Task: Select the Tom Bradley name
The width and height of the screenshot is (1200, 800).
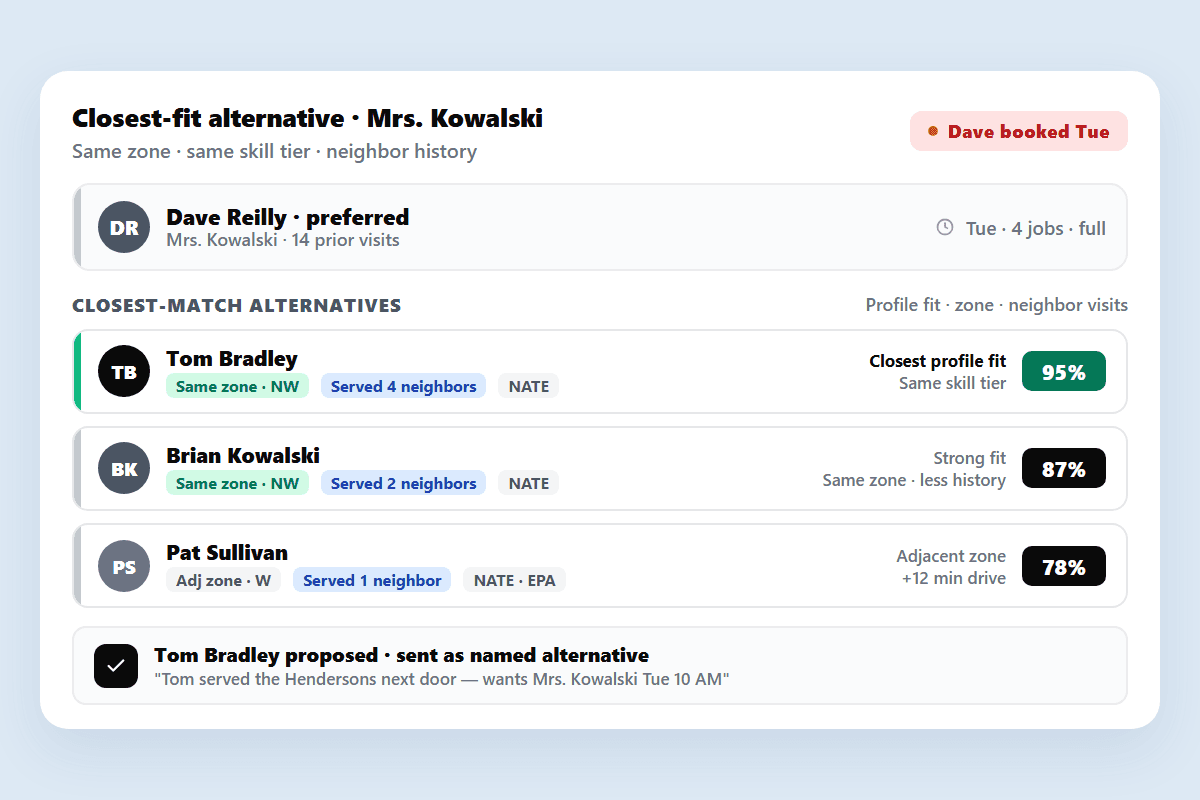Action: [x=232, y=358]
